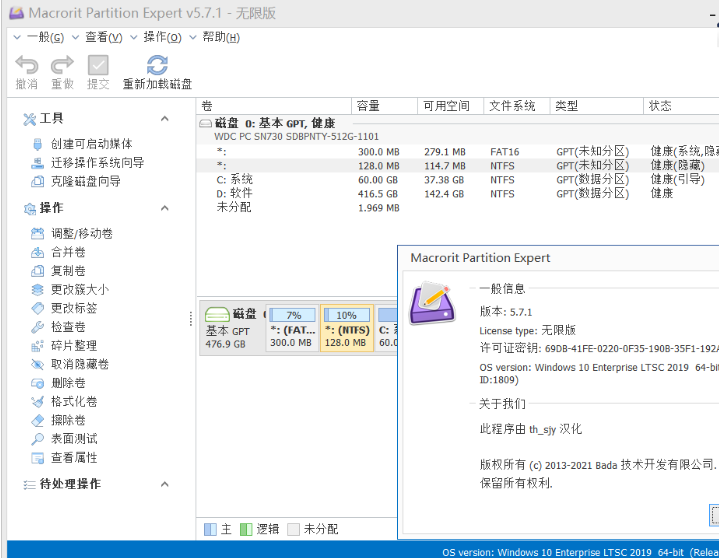
Task: Reload disks with 重新加载磁盘 icon
Action: (157, 65)
